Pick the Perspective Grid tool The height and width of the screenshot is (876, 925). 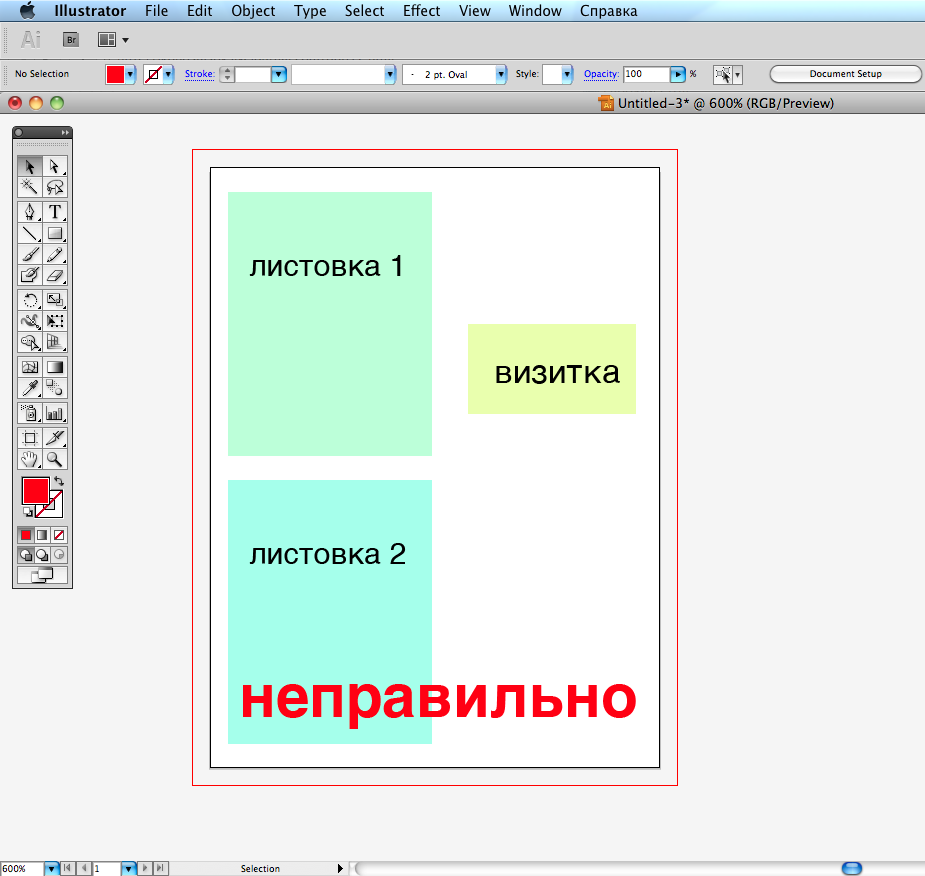(x=55, y=342)
